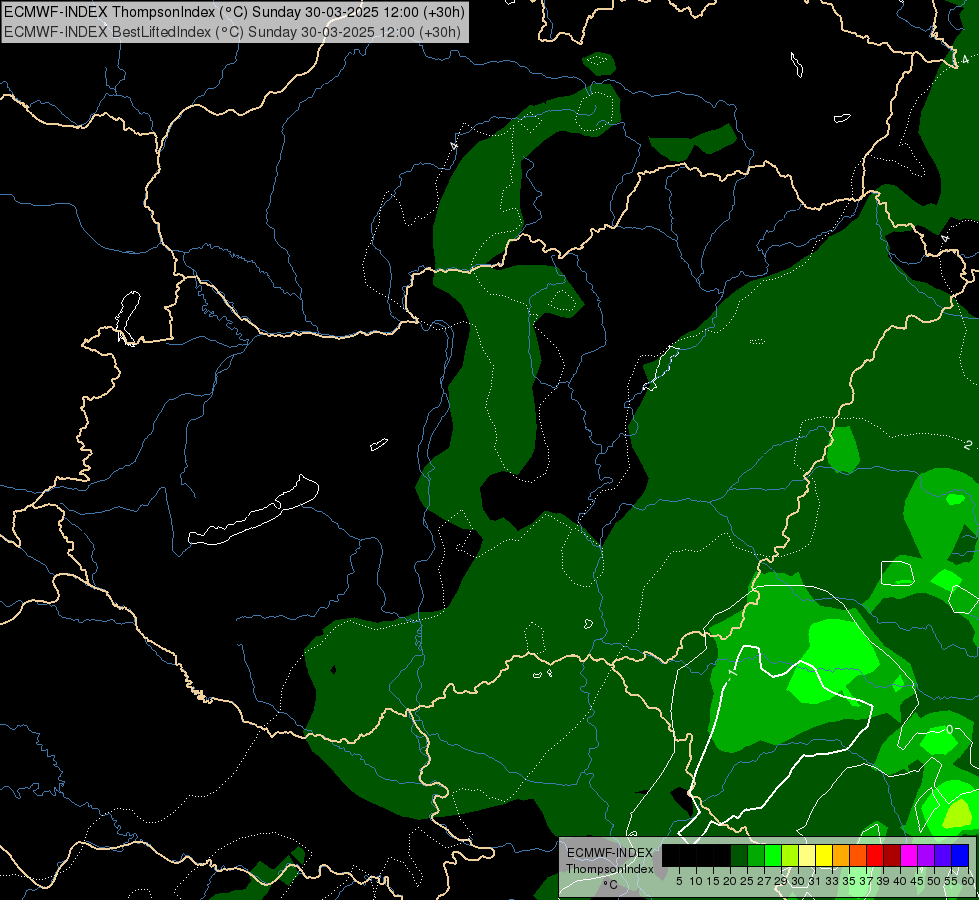Click the legend's ECMWF-INDEX heading
The image size is (979, 900).
coord(609,853)
